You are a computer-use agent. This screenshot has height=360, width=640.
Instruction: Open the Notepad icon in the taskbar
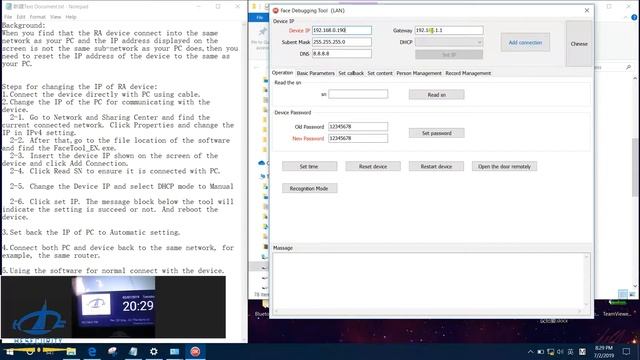coord(133,351)
